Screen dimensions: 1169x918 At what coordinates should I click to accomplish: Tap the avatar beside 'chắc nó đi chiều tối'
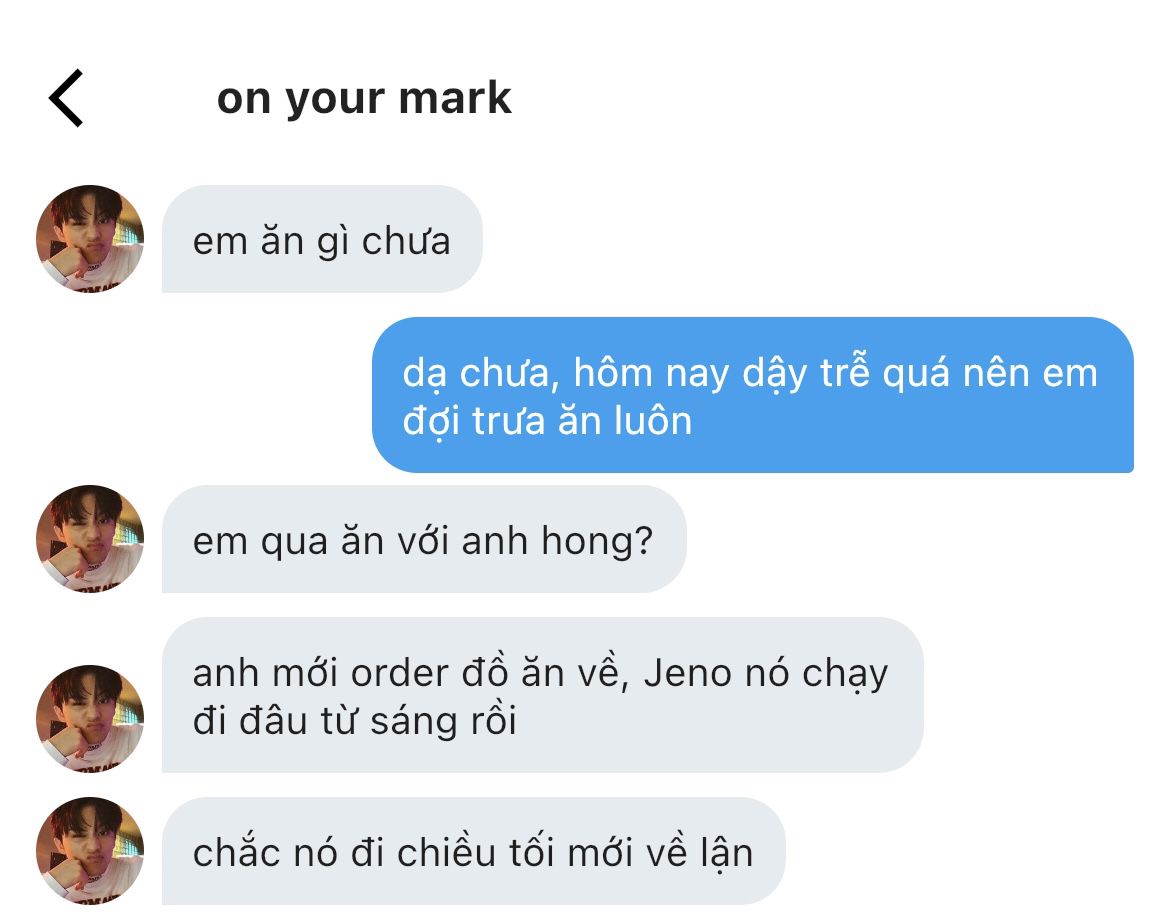point(90,851)
